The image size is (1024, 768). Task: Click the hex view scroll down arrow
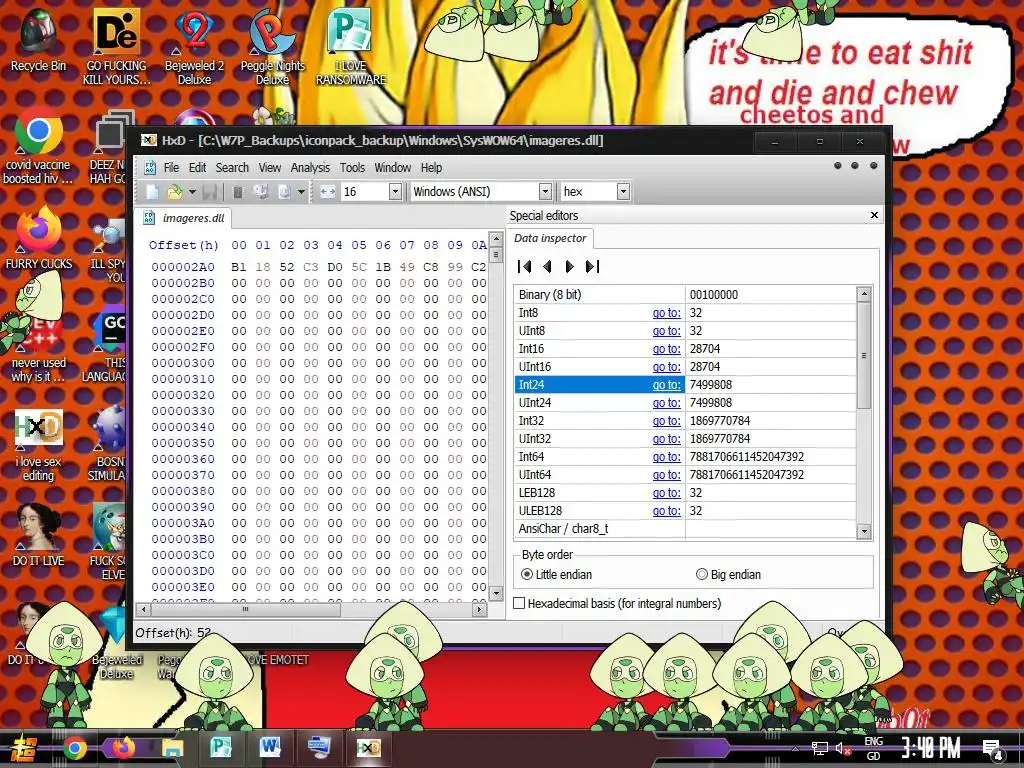(x=496, y=593)
